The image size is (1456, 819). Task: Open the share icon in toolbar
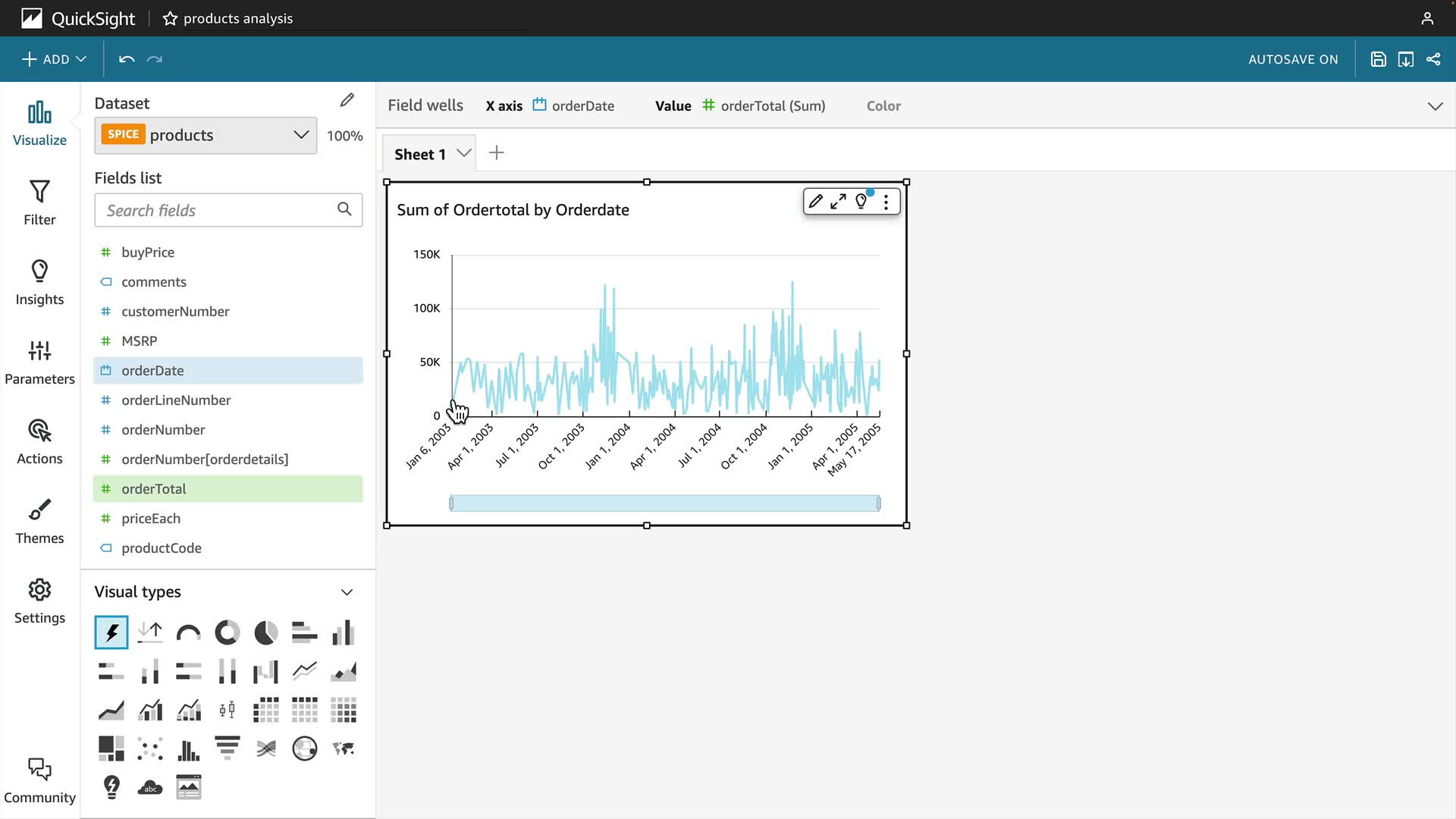pyautogui.click(x=1433, y=59)
